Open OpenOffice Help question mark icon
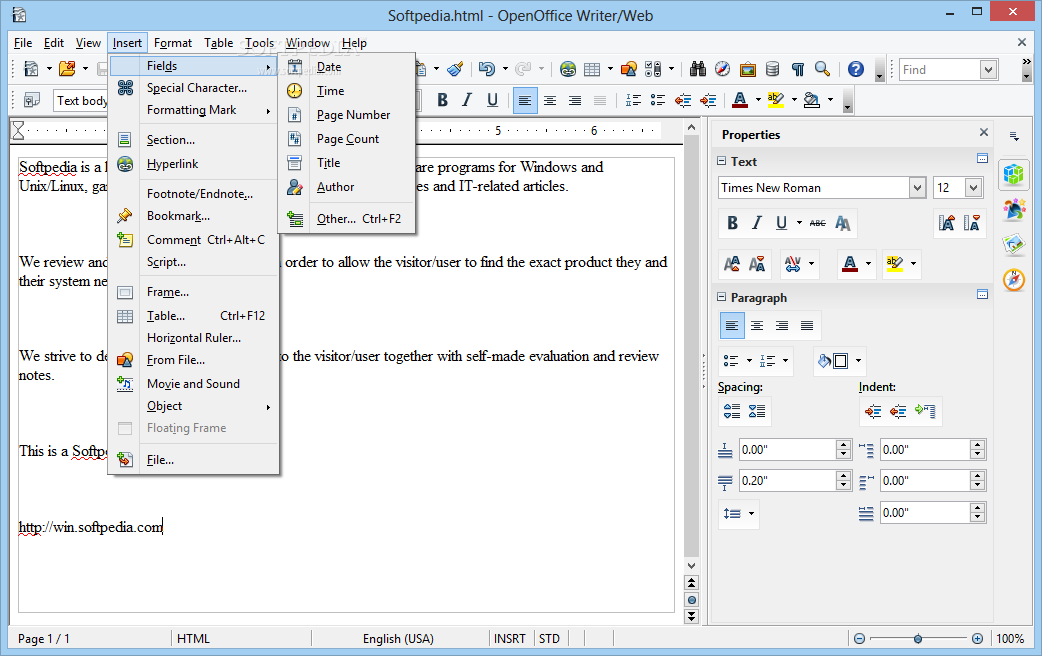 tap(856, 69)
